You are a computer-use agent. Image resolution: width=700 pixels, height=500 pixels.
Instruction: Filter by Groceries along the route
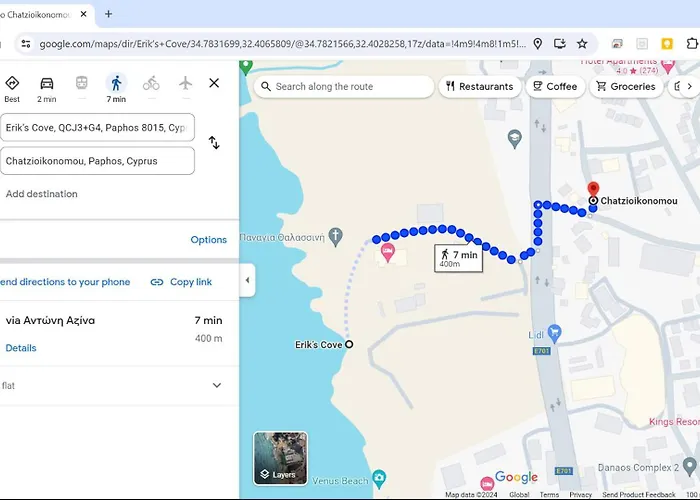pyautogui.click(x=626, y=87)
